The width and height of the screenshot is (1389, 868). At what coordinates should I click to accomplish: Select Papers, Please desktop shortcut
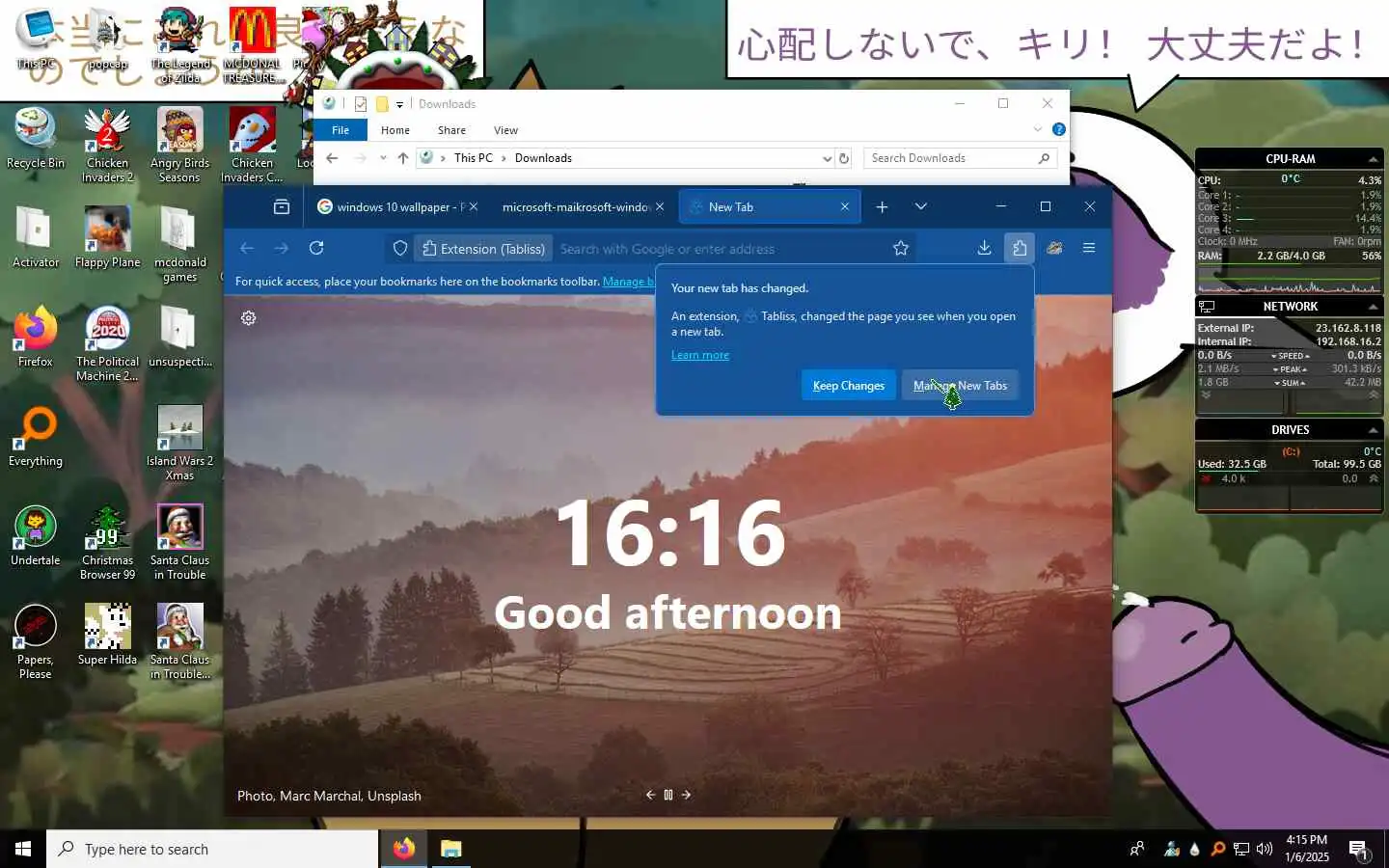tap(36, 641)
